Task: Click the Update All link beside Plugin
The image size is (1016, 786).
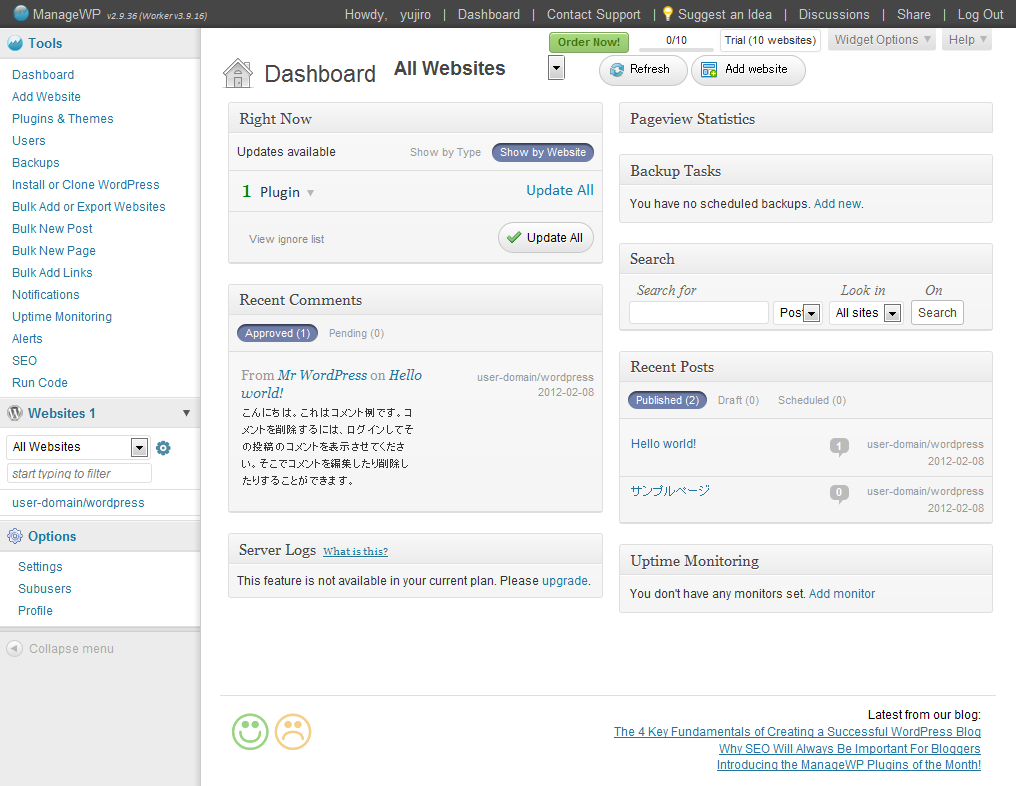Action: (x=560, y=191)
